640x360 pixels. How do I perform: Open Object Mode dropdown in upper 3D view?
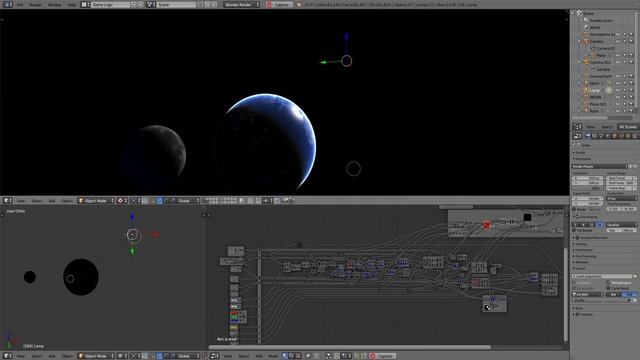coord(96,201)
